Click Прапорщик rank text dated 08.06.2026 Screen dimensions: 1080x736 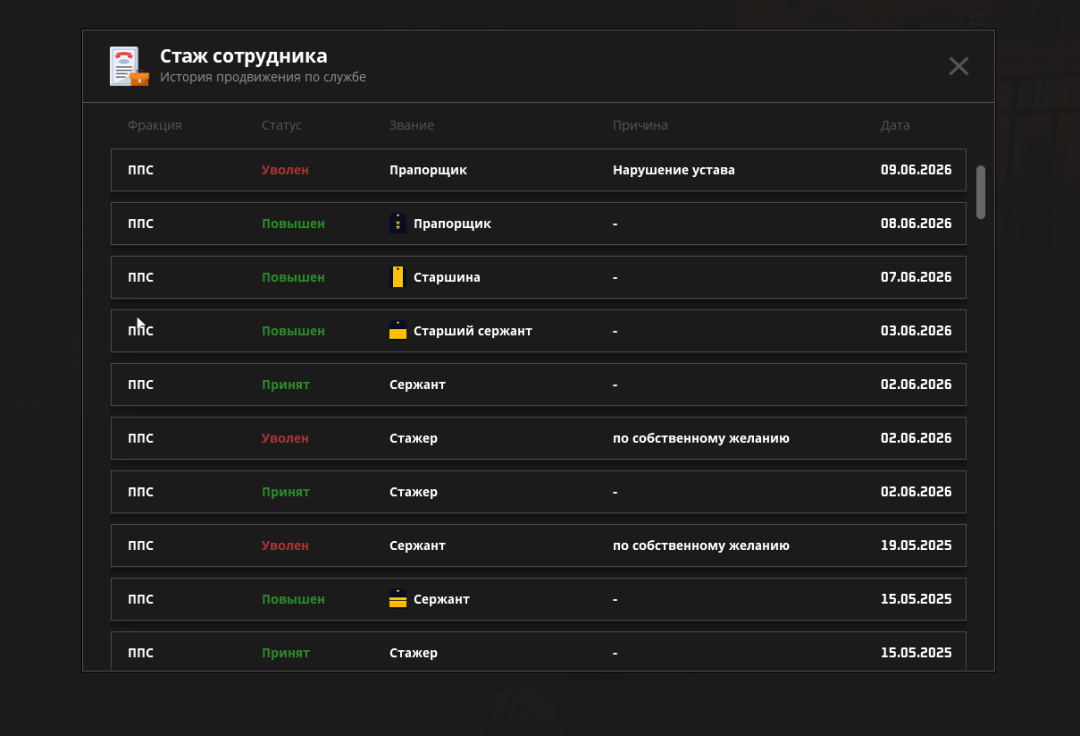point(452,224)
